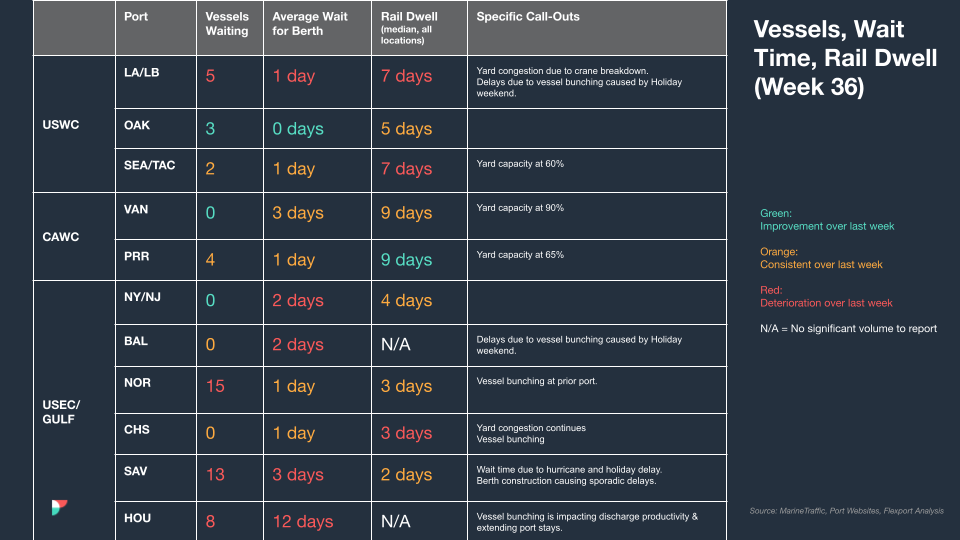The image size is (960, 540).
Task: Click the CAWC region label
Action: [61, 237]
